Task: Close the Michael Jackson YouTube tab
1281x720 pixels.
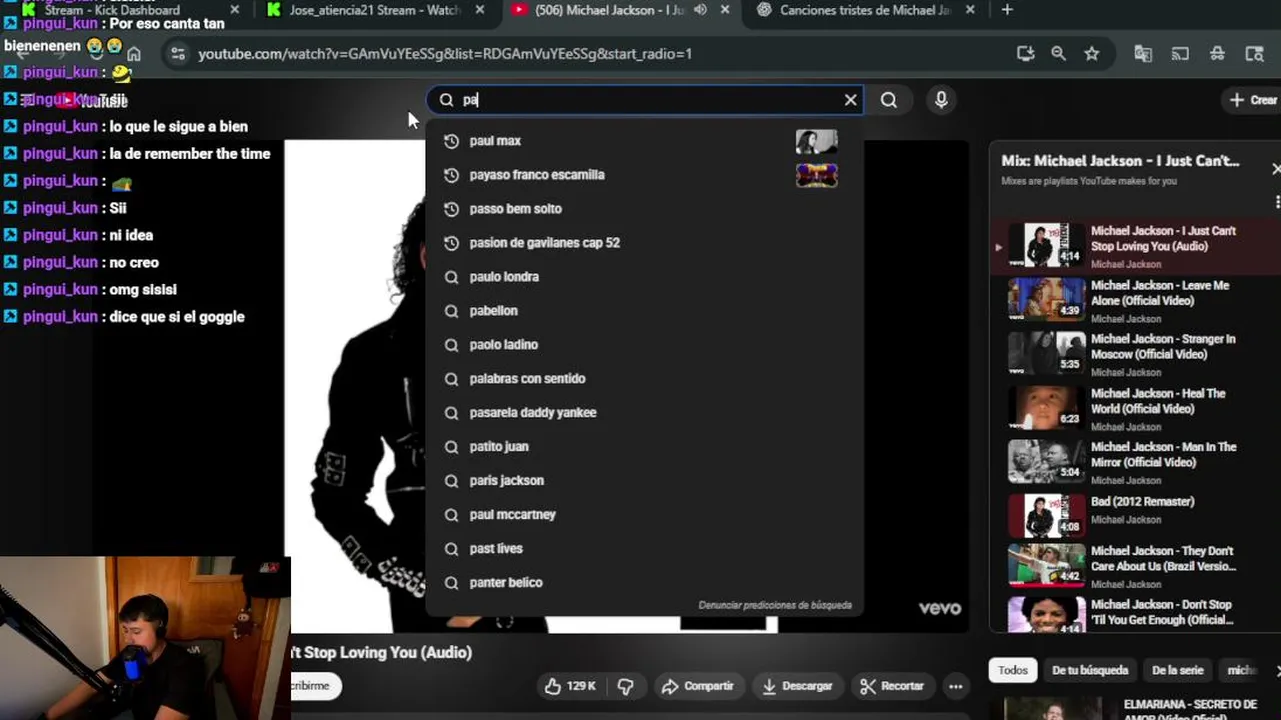Action: 726,10
